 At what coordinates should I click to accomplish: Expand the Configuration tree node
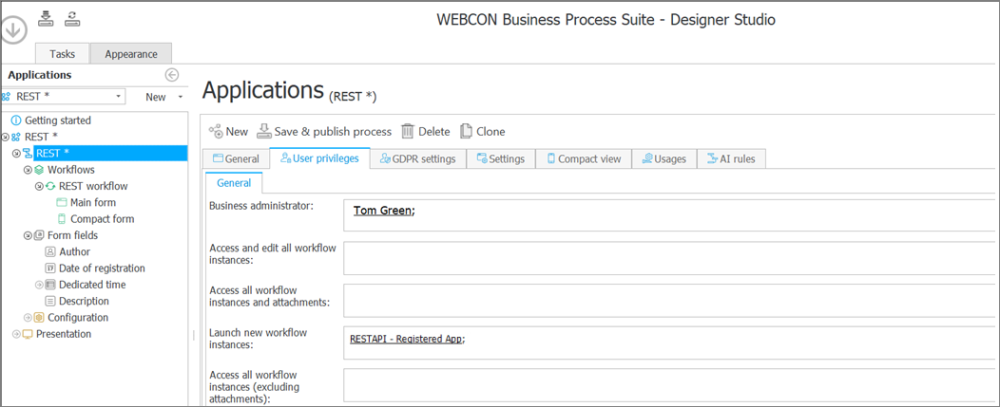click(28, 318)
